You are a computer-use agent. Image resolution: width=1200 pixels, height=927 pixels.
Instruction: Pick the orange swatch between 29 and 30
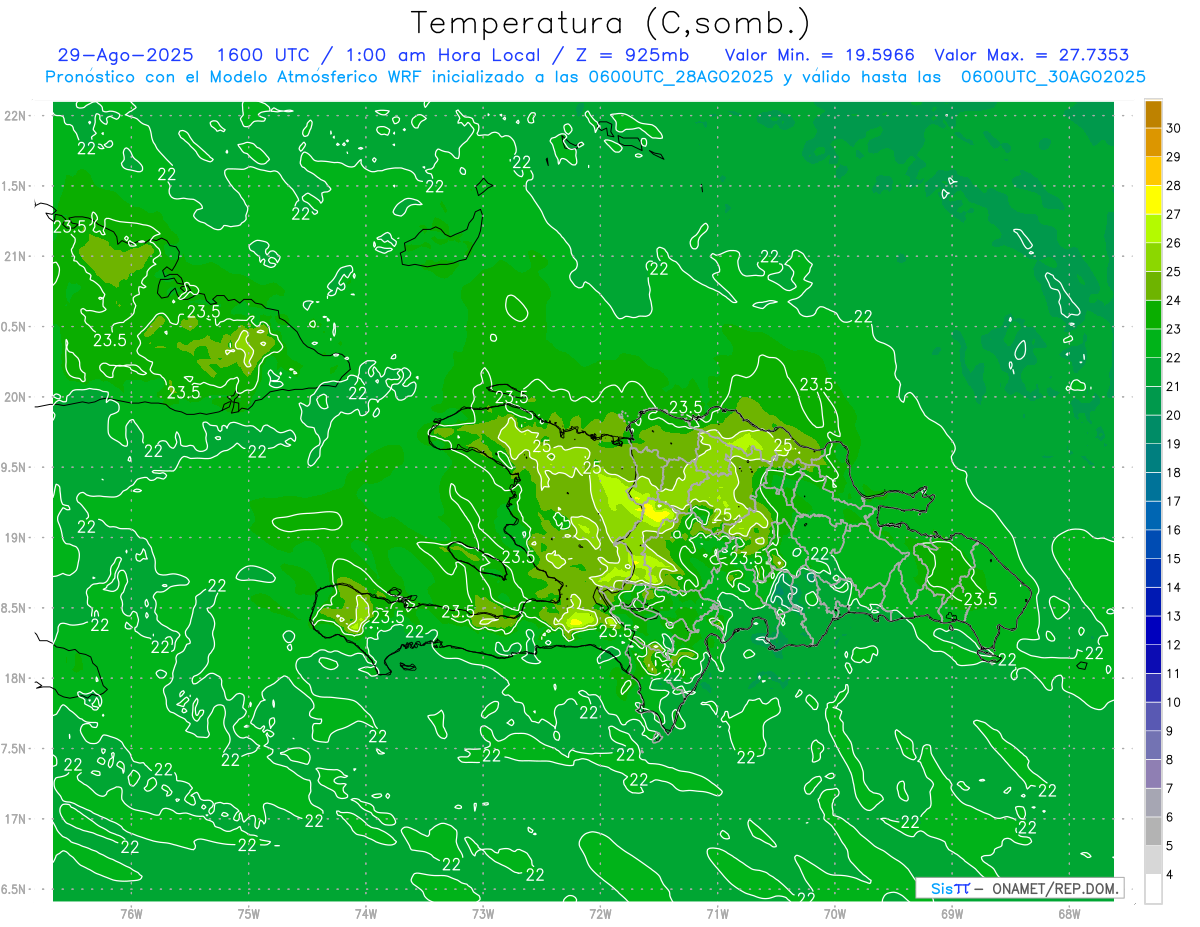tap(1153, 142)
